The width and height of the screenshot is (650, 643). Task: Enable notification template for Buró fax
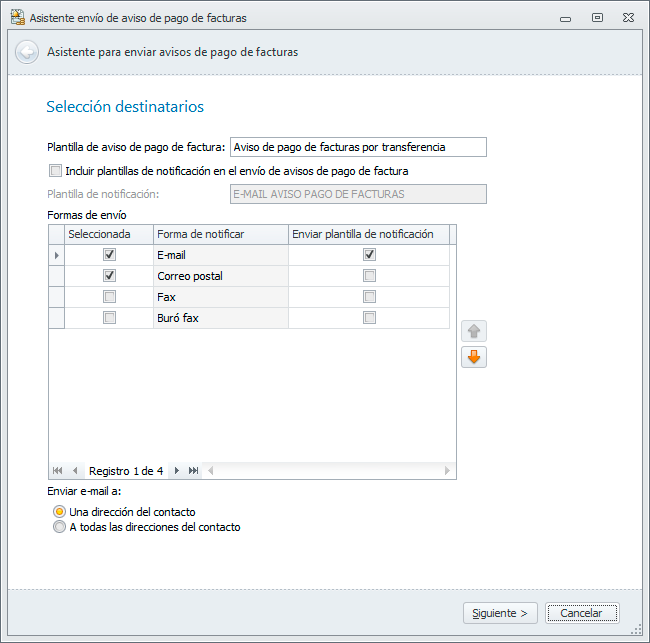point(370,318)
